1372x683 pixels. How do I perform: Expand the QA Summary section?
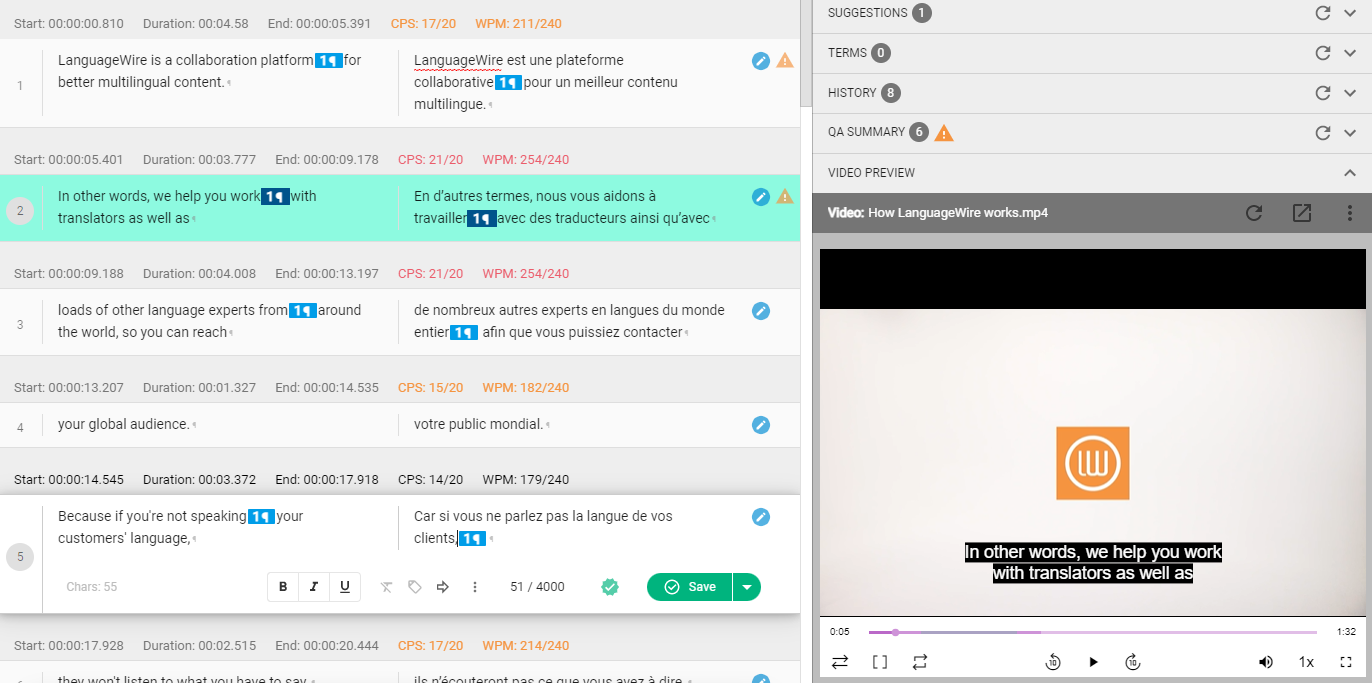tap(1349, 132)
